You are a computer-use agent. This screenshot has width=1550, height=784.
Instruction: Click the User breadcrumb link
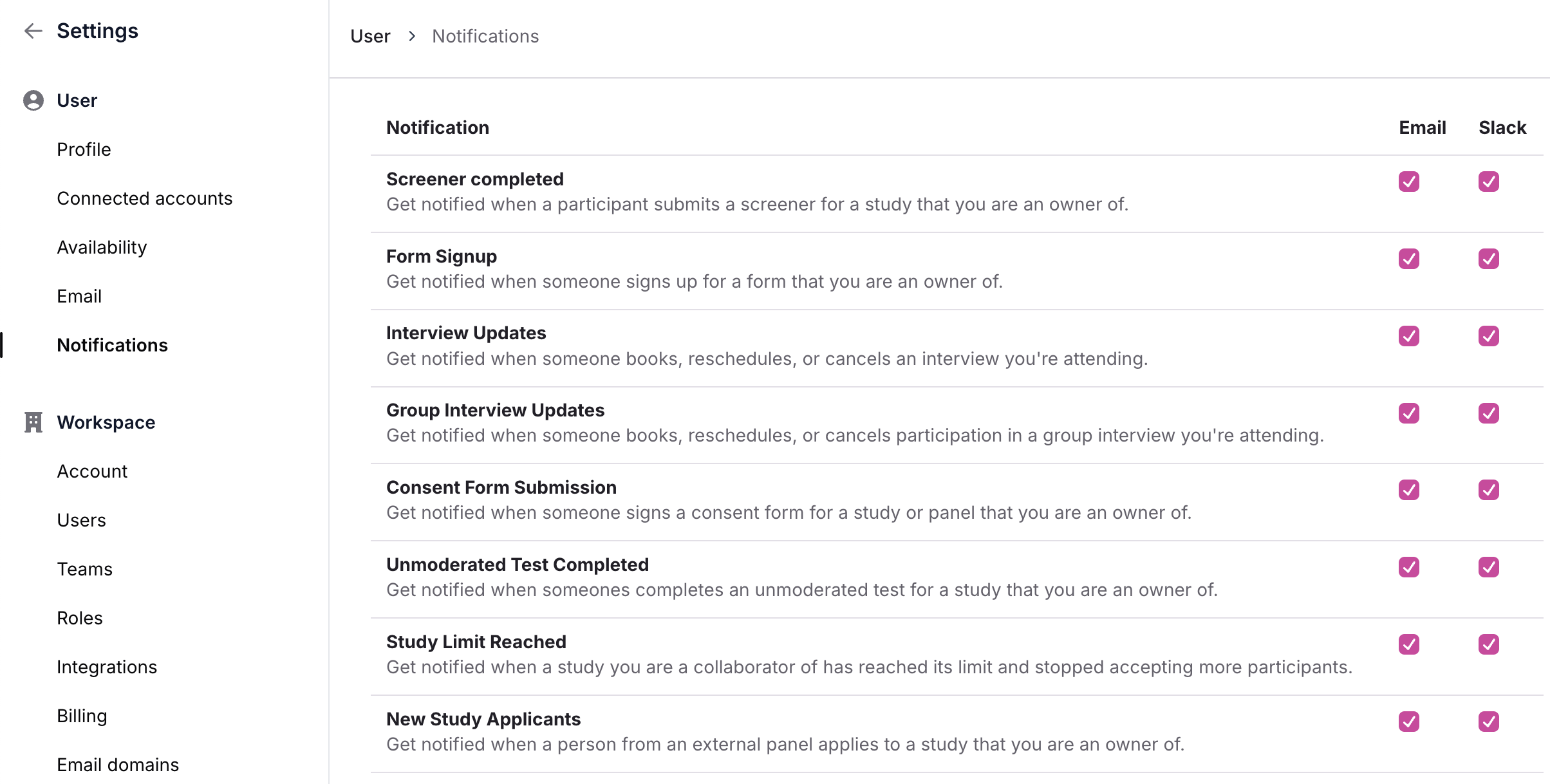(370, 36)
